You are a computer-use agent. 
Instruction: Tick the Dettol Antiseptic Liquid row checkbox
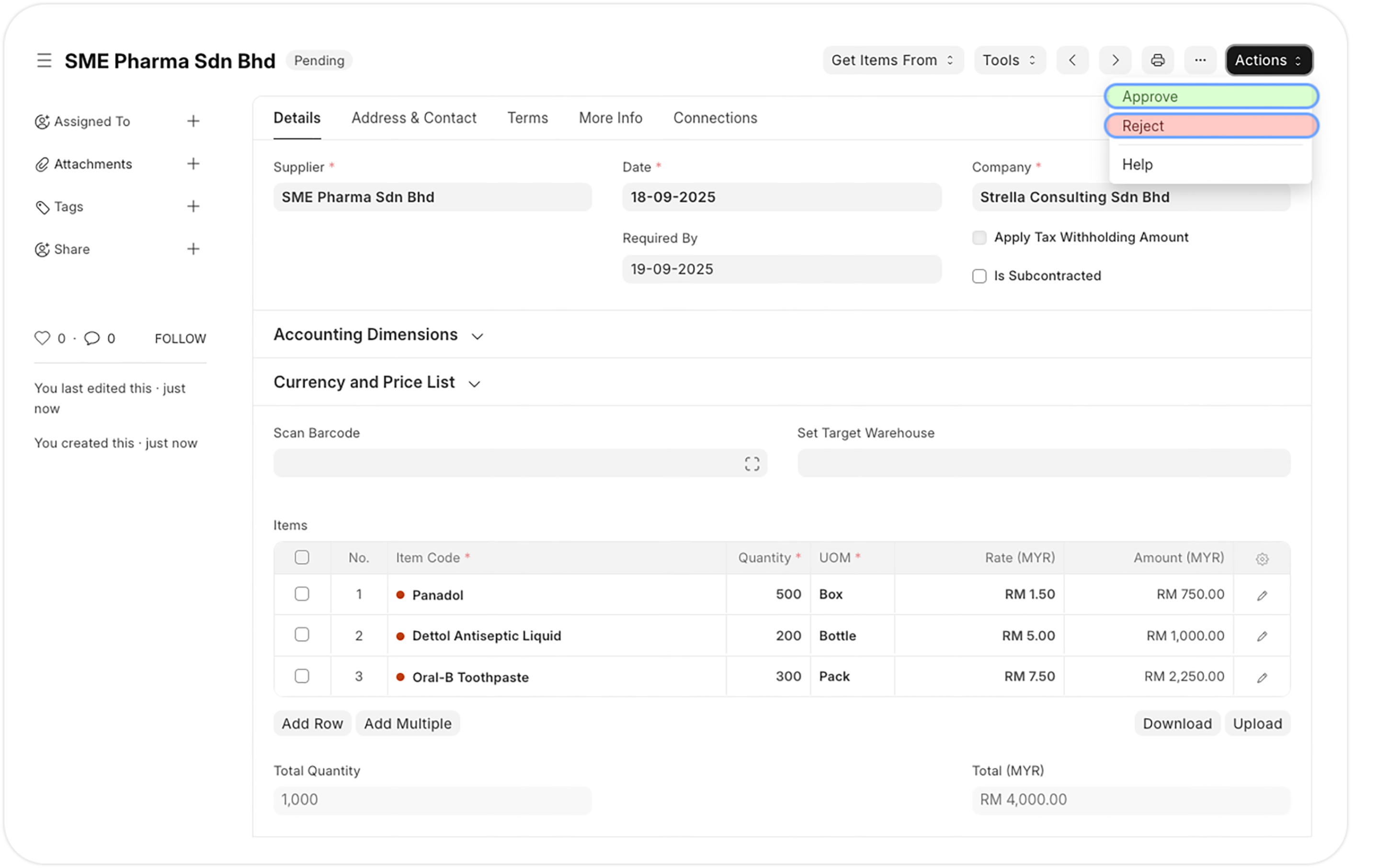(302, 635)
